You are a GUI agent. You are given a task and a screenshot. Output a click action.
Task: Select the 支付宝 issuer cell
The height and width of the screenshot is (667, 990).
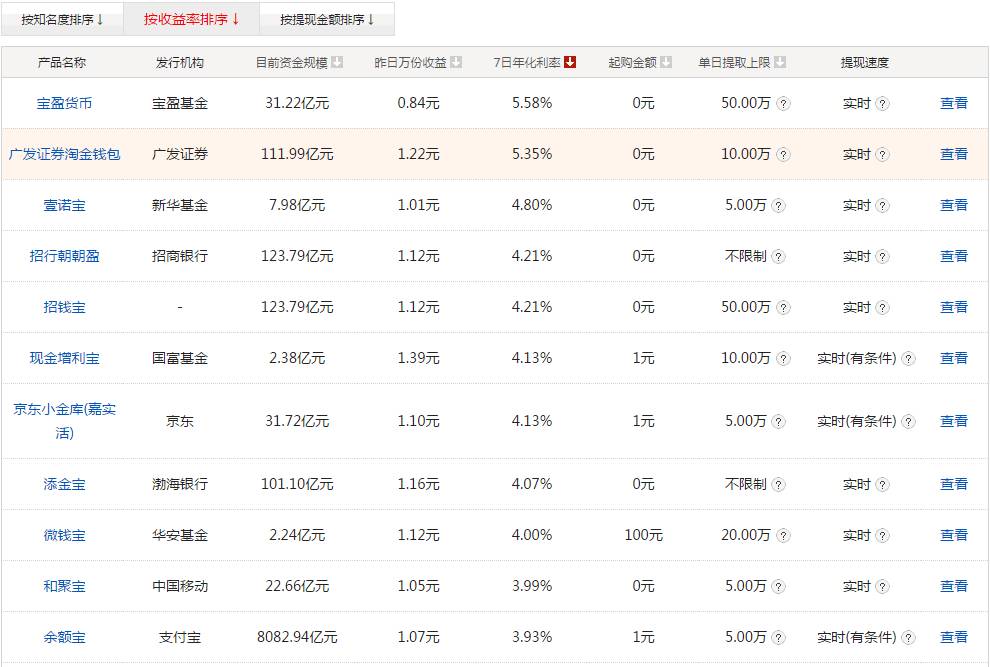pos(180,637)
